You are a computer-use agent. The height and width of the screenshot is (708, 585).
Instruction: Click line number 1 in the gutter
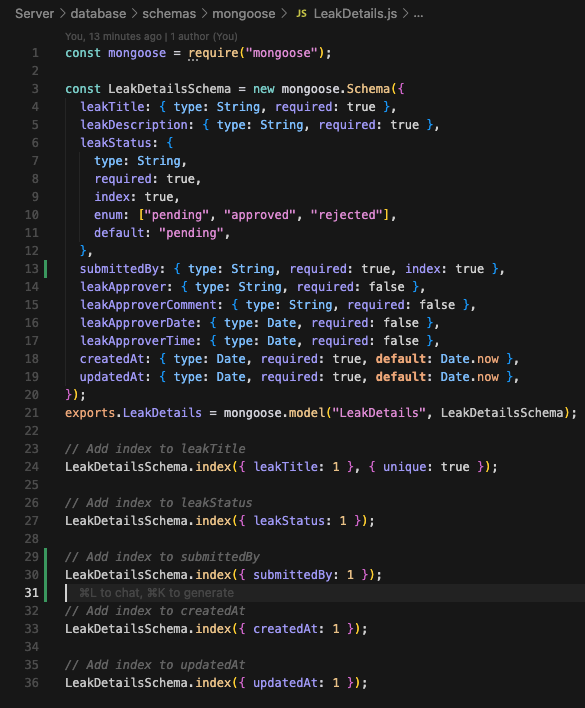pyautogui.click(x=35, y=53)
